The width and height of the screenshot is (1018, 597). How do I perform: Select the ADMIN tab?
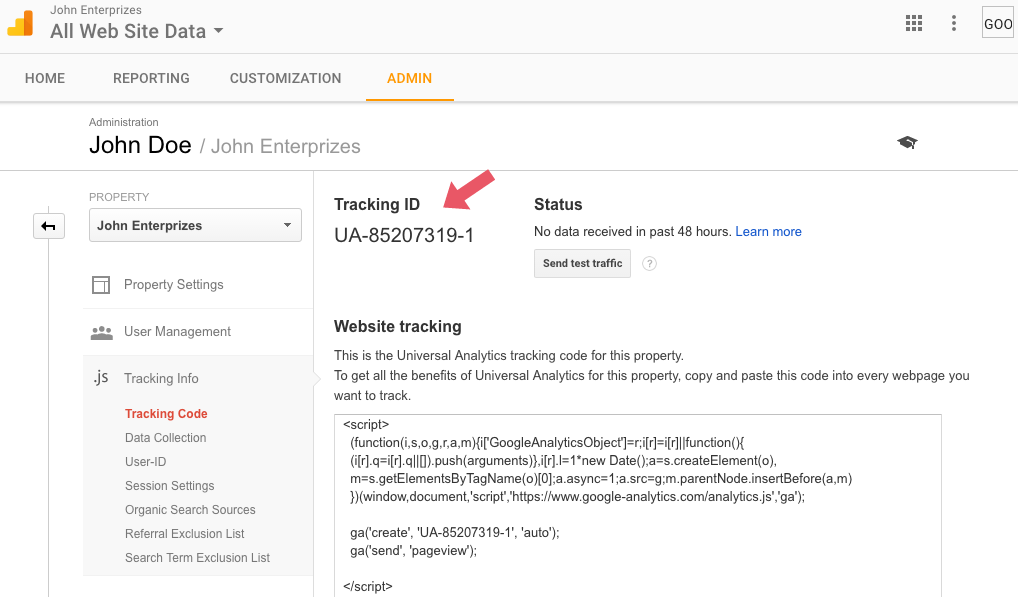pyautogui.click(x=409, y=78)
